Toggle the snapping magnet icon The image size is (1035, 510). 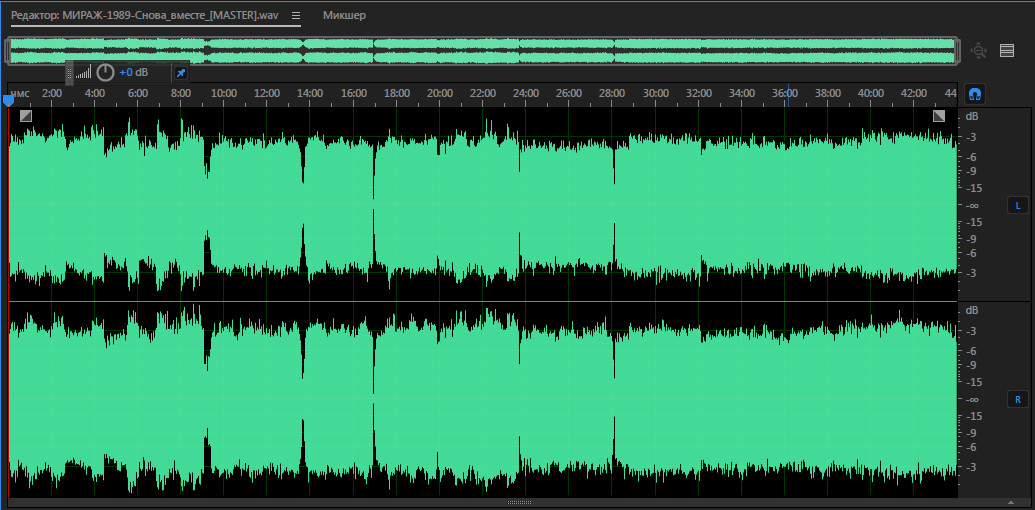click(976, 94)
